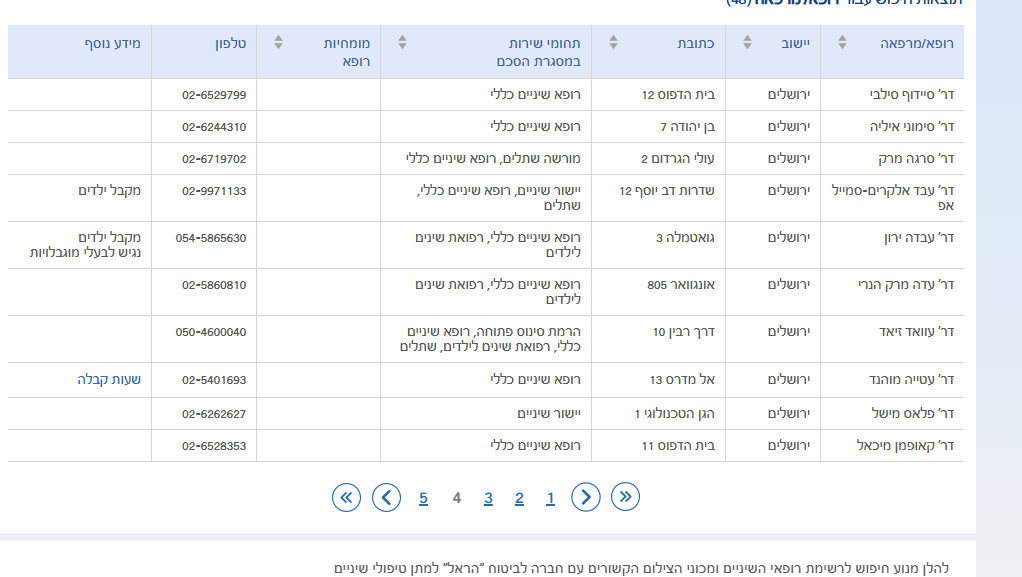Open the שעות קבלה link
This screenshot has width=1022, height=577.
click(110, 380)
